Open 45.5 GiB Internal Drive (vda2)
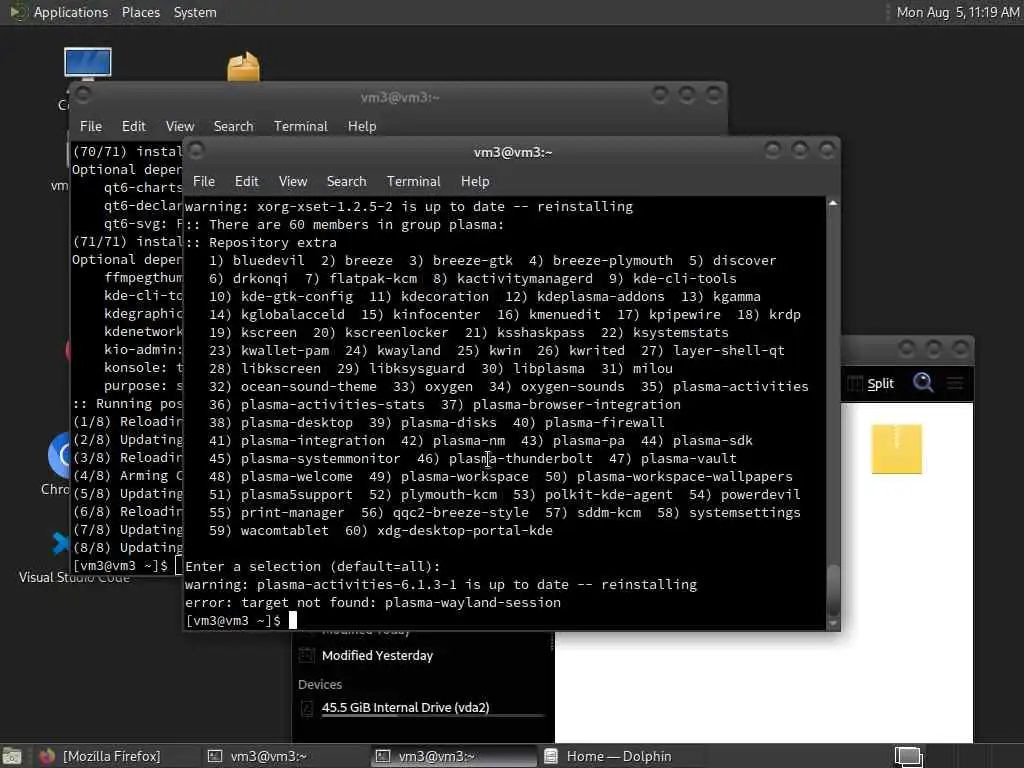Image resolution: width=1024 pixels, height=768 pixels. 423,708
